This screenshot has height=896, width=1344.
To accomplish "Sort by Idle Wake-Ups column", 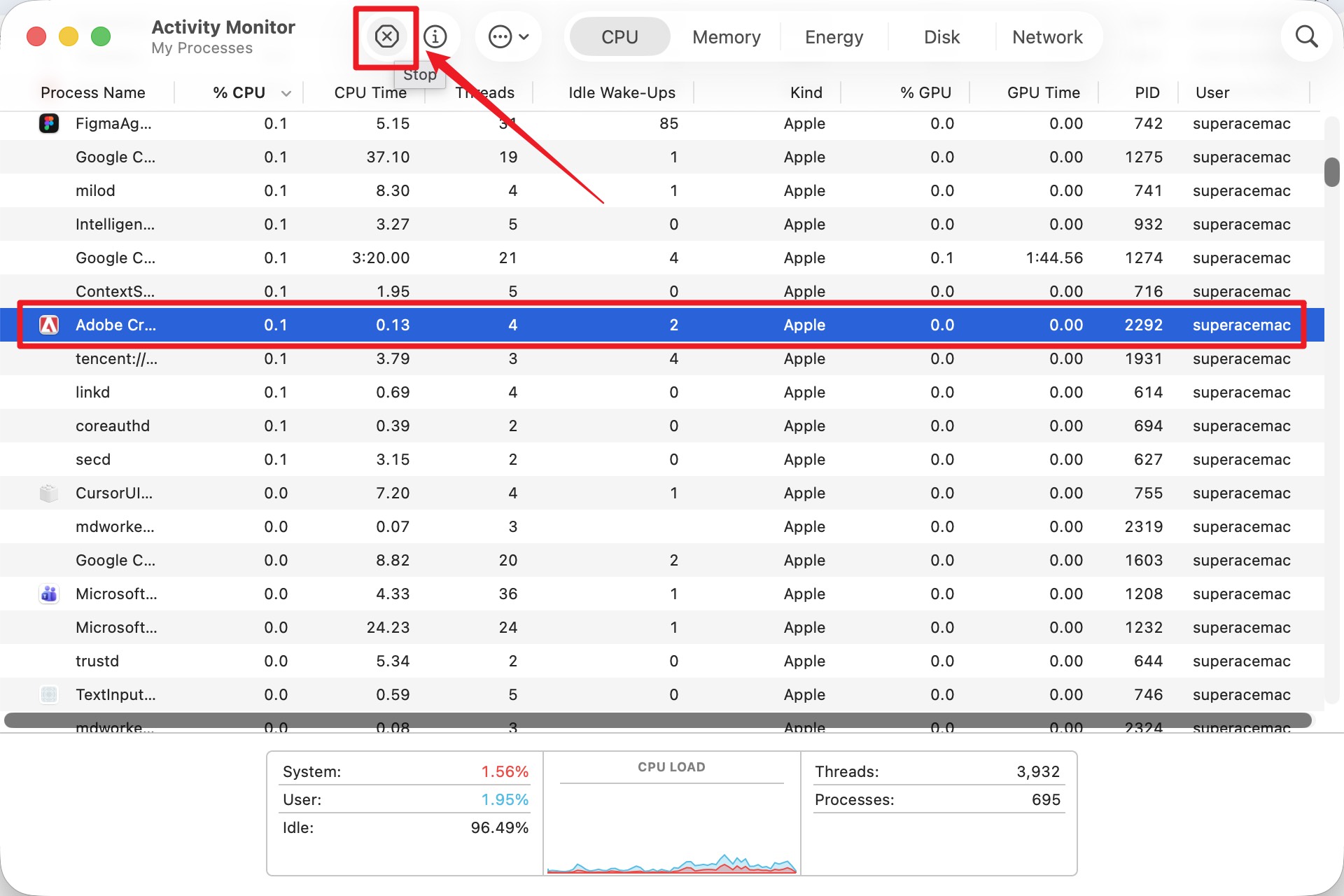I will pos(622,92).
